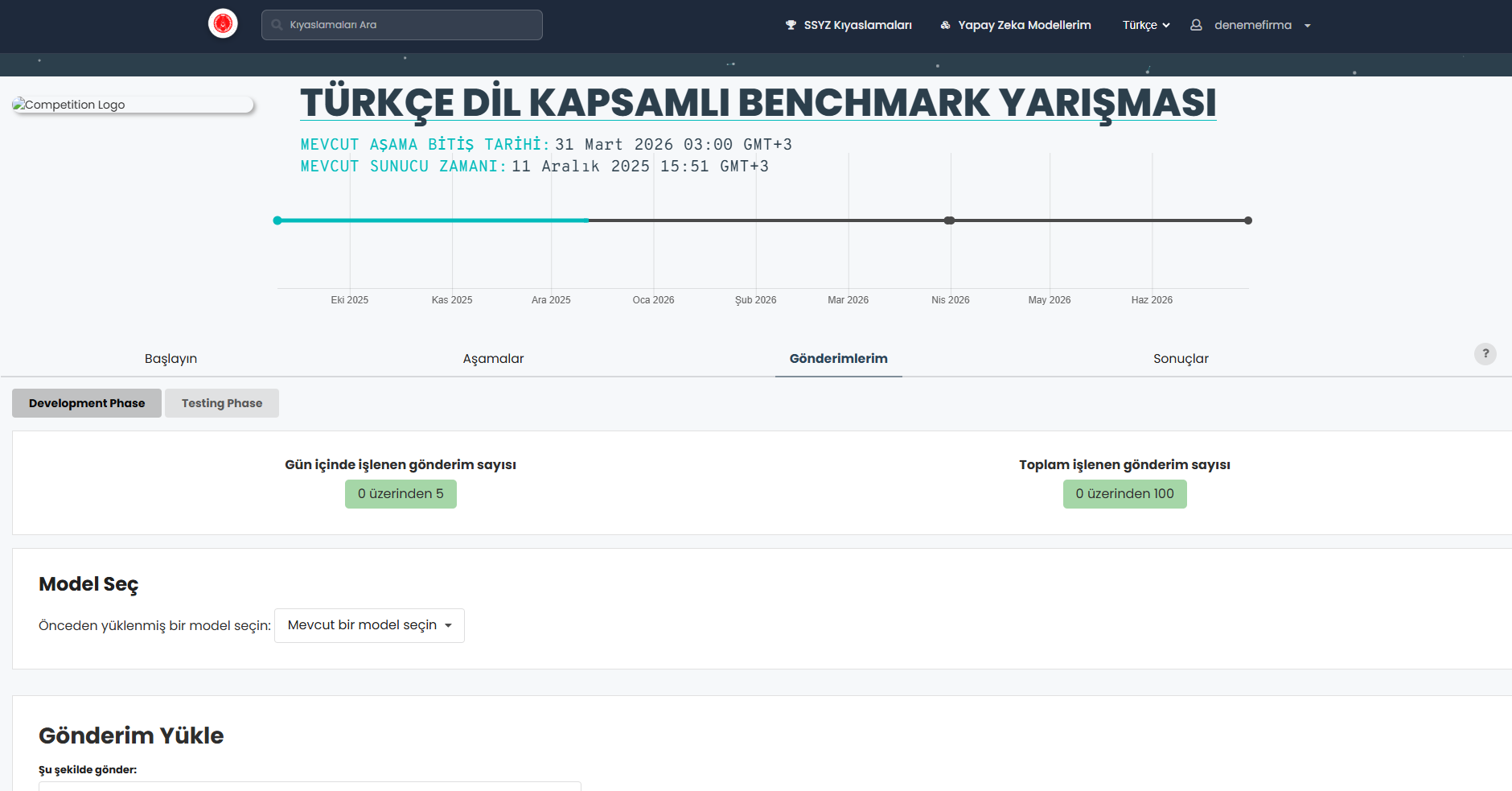1512x791 pixels.
Task: Open the SSYZ Kıyaslamaları link
Action: [x=857, y=25]
